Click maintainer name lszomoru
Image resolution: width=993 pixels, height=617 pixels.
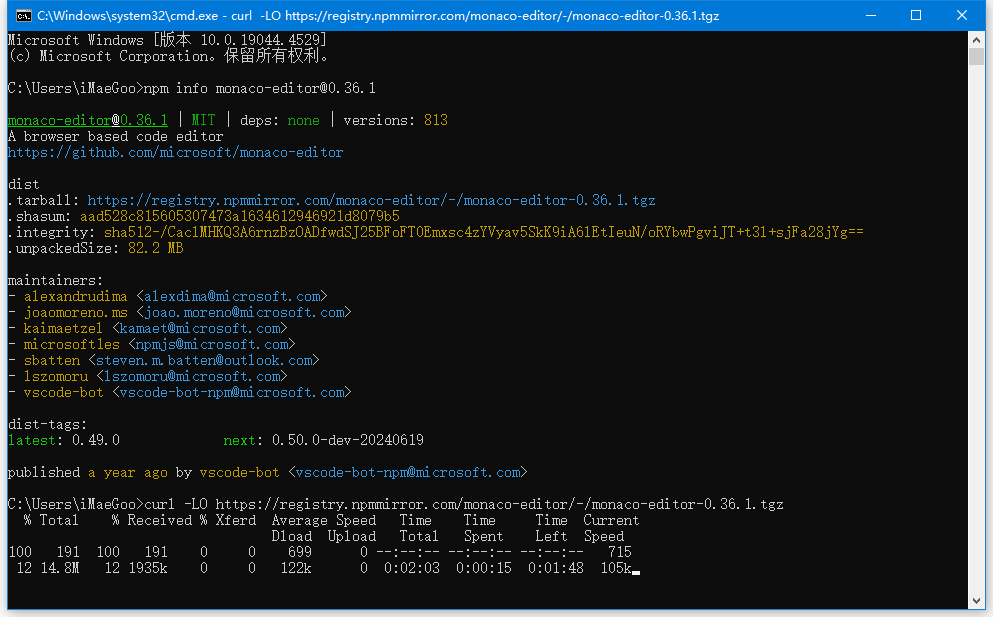(56, 376)
